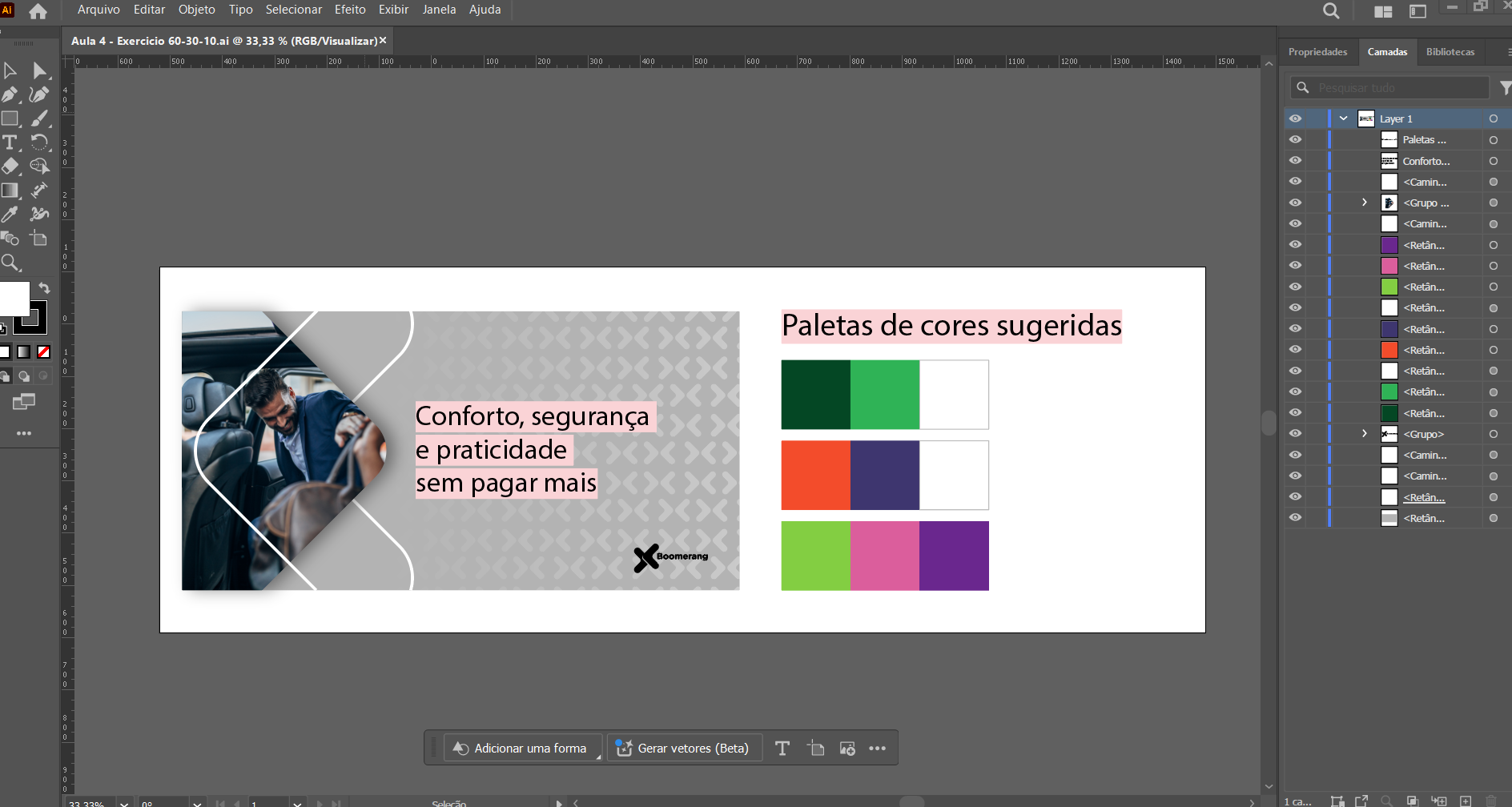Pick the Puppet Warp tool
1512x807 pixels.
coord(39,215)
